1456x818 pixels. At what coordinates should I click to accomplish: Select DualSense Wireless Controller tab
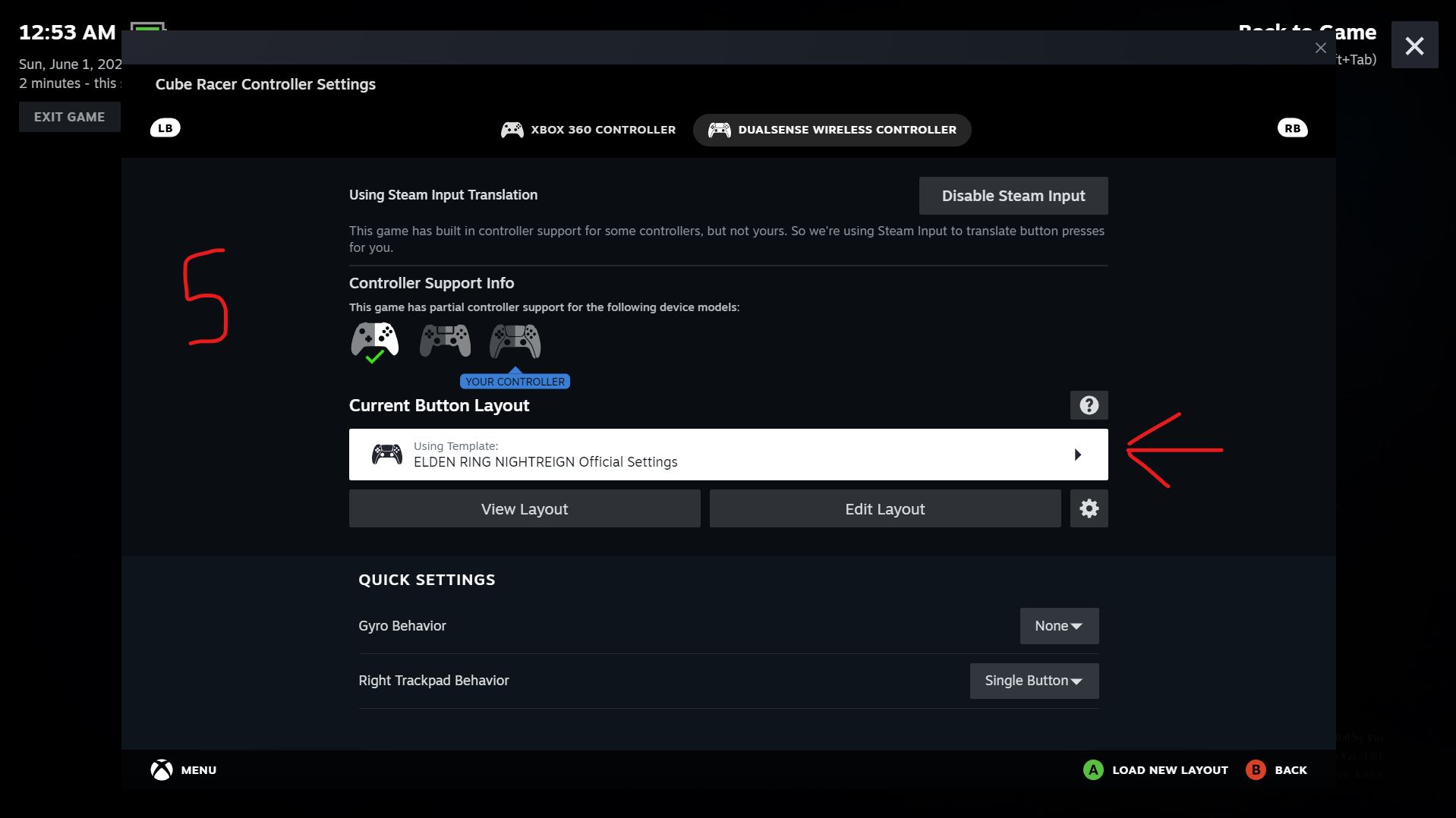pos(832,130)
